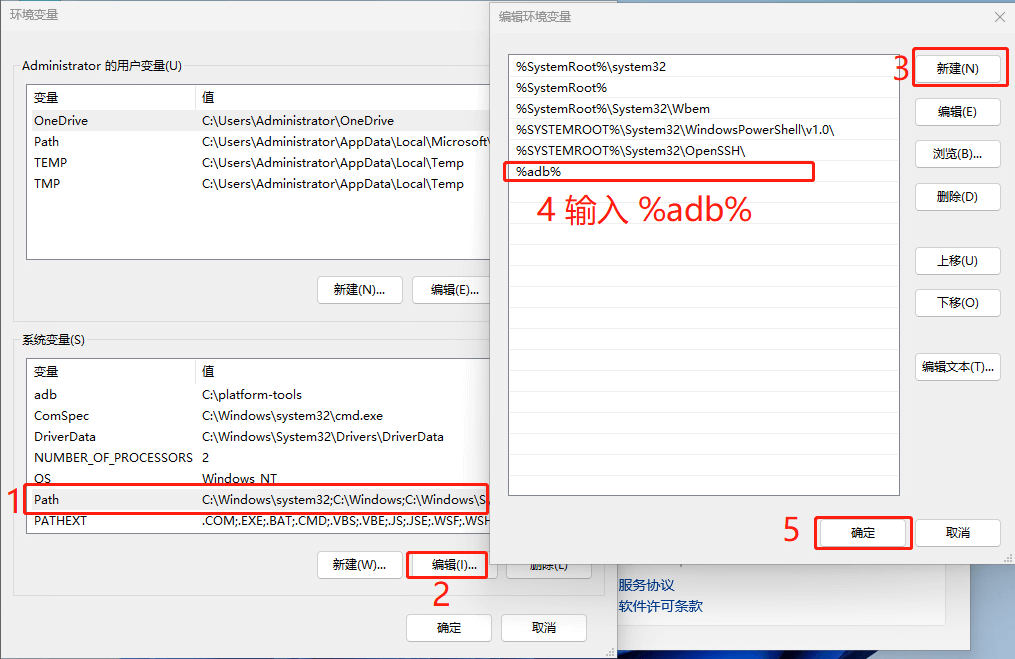Confirm edit dialog with 确定
Image resolution: width=1015 pixels, height=659 pixels.
(863, 533)
